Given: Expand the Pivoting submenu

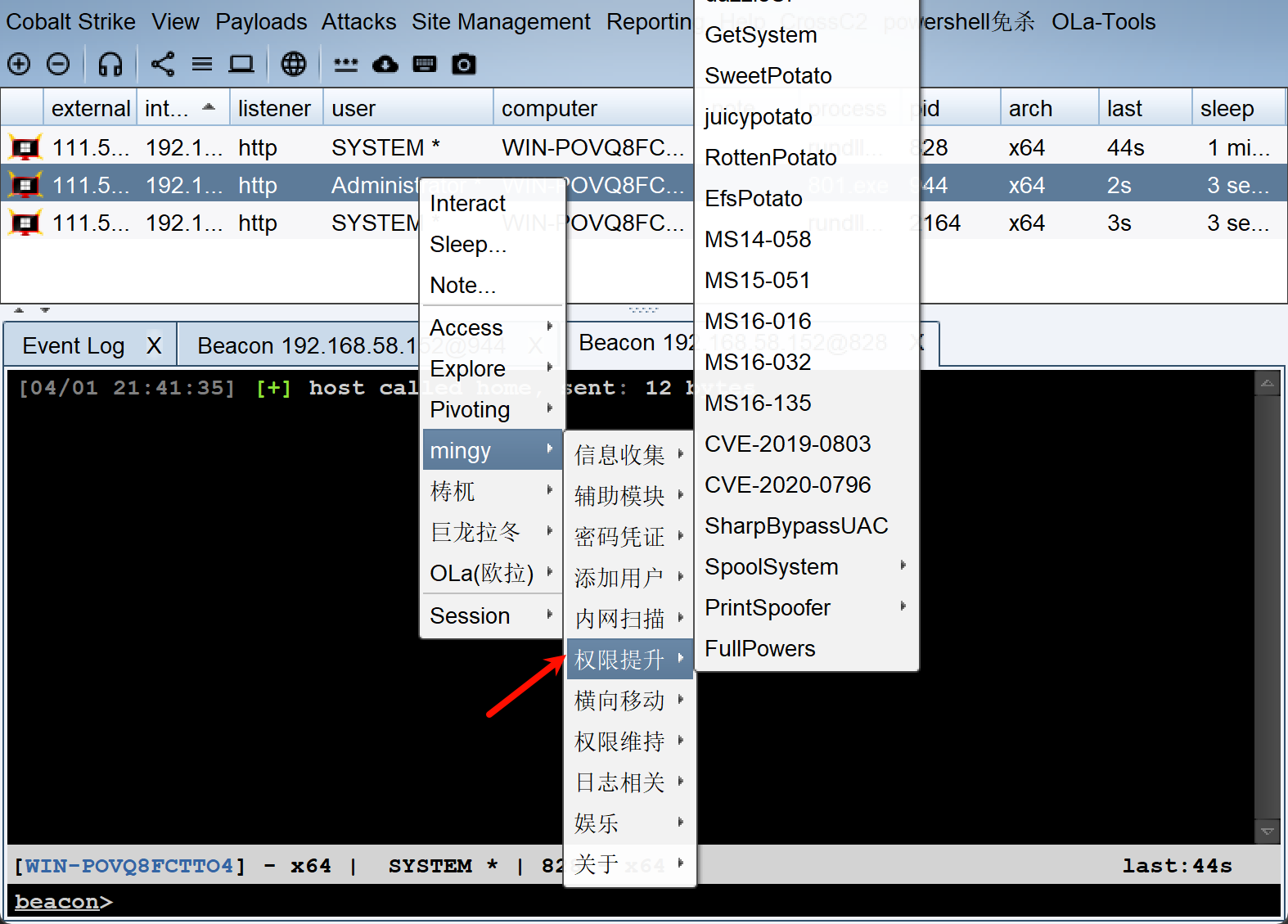Looking at the screenshot, I should click(492, 409).
